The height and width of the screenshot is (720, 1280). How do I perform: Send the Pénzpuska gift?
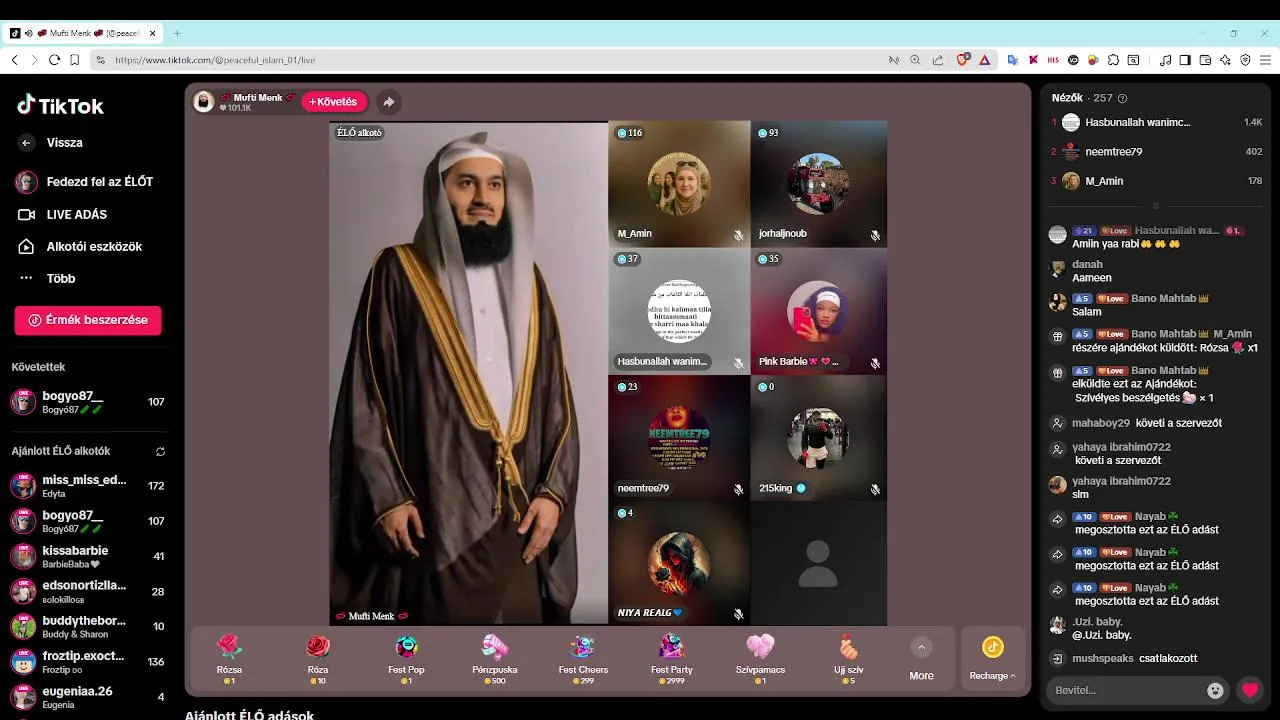point(495,658)
